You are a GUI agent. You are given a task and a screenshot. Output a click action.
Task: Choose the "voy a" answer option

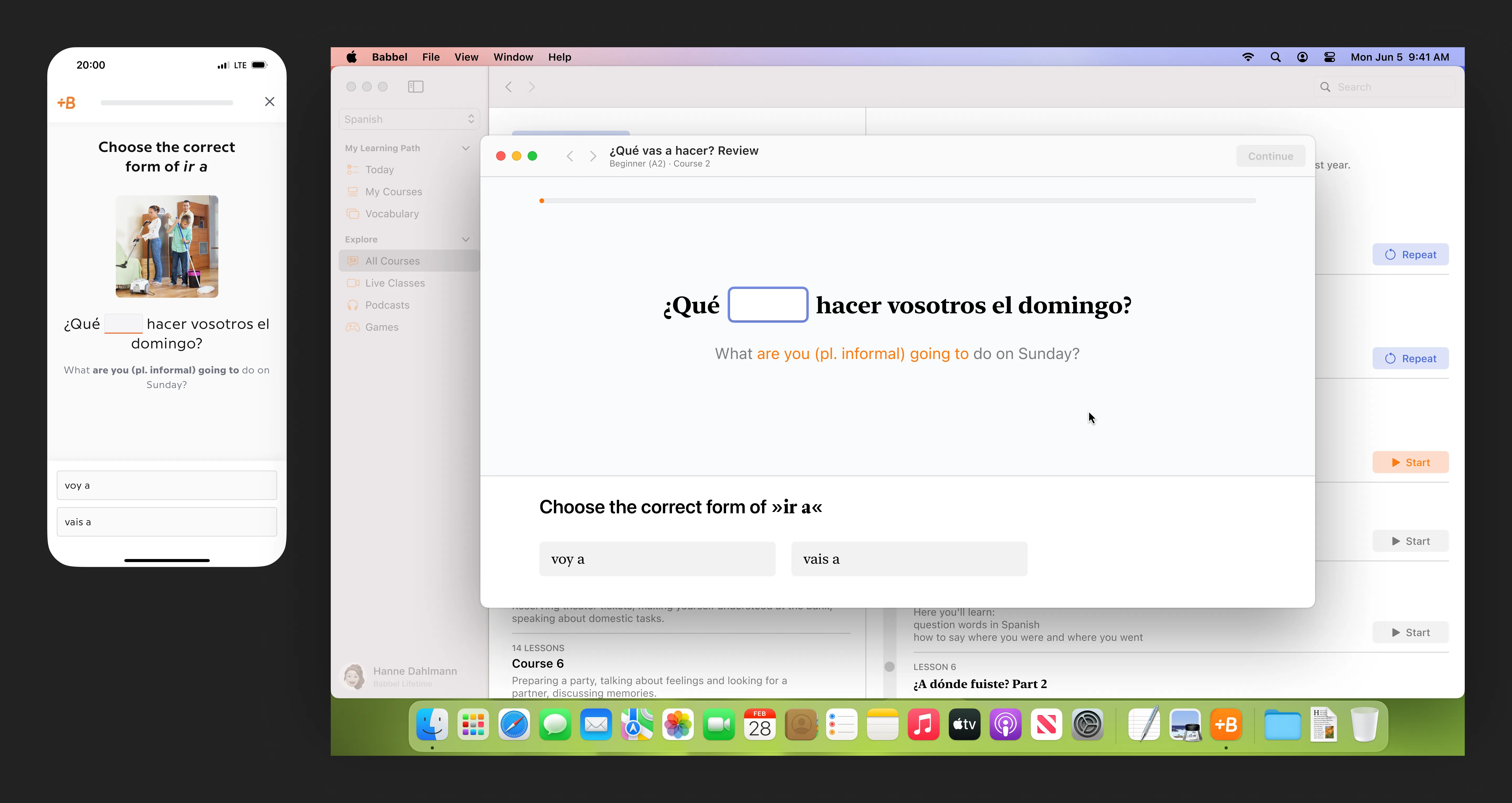tap(657, 559)
